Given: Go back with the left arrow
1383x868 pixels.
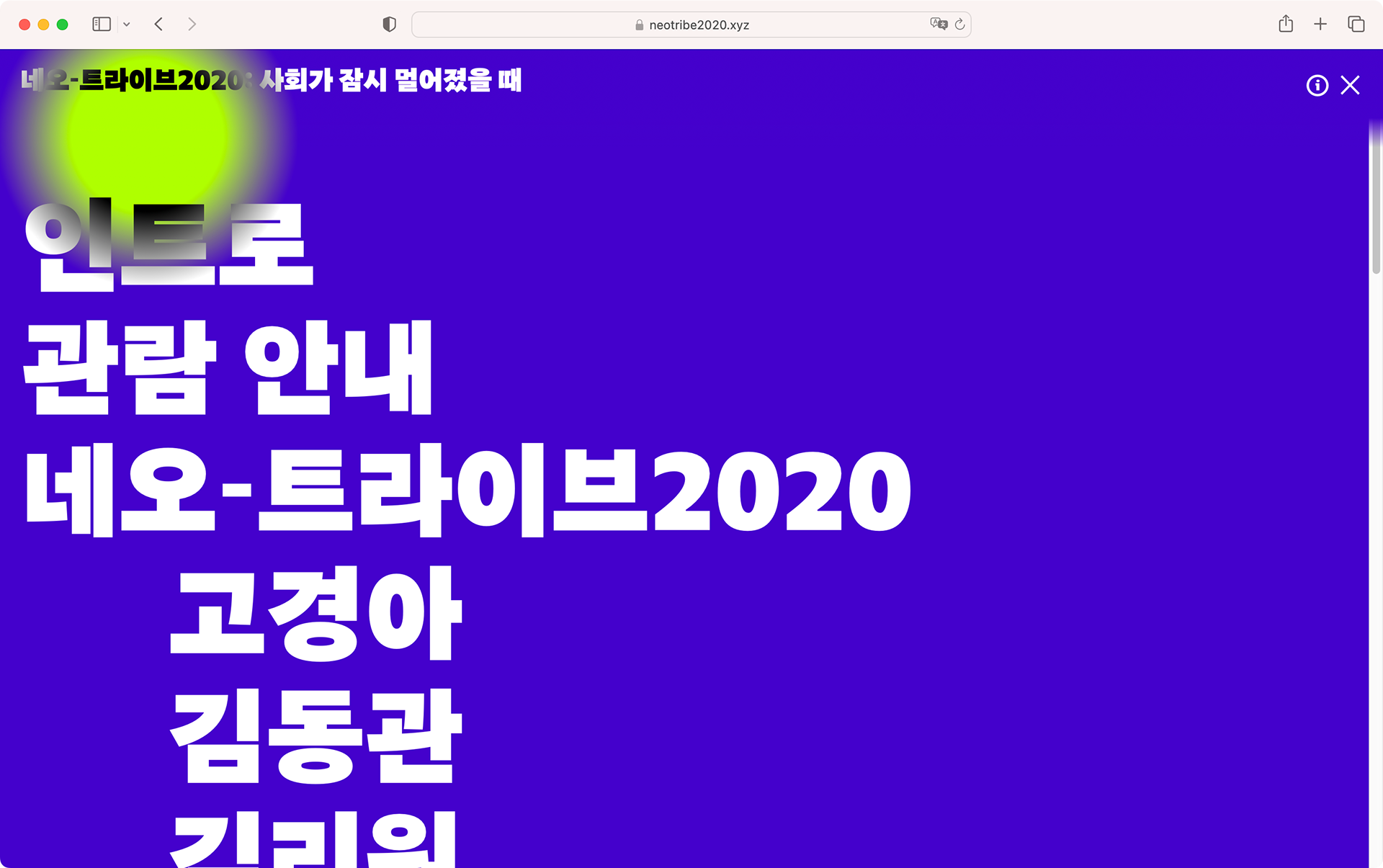Looking at the screenshot, I should coord(159,24).
